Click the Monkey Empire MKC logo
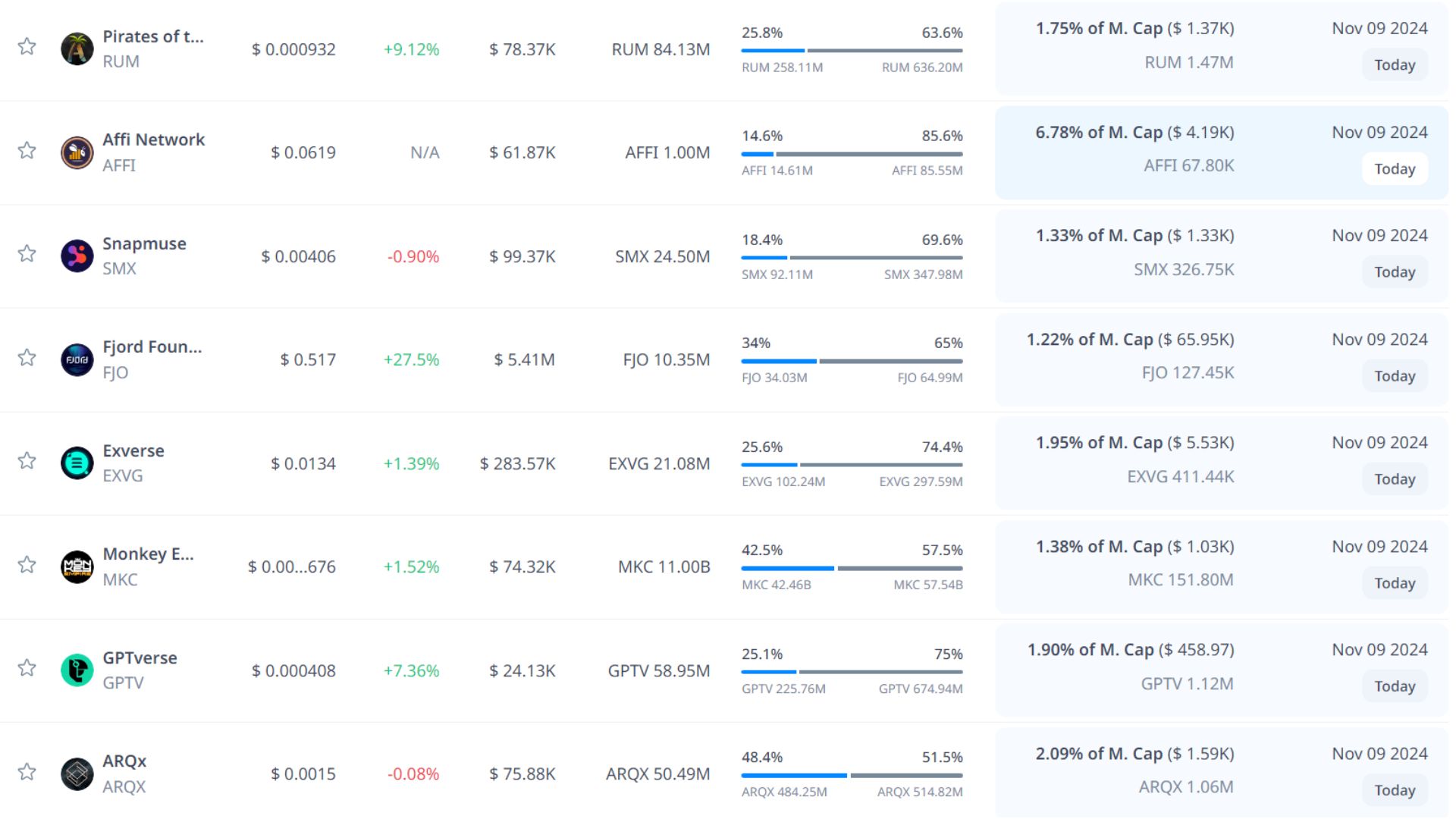Image resolution: width=1456 pixels, height=819 pixels. [77, 566]
